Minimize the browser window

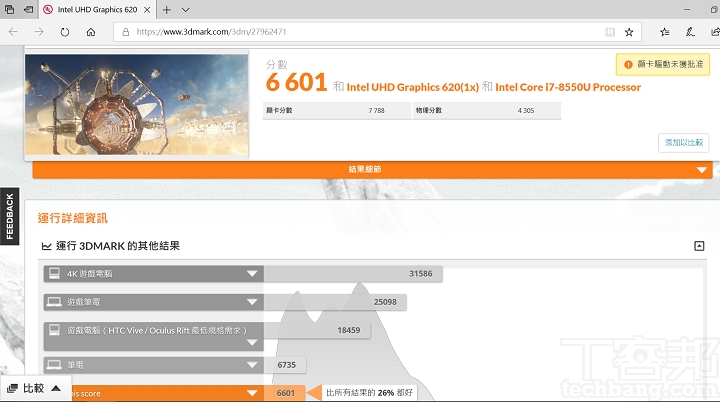coord(687,10)
